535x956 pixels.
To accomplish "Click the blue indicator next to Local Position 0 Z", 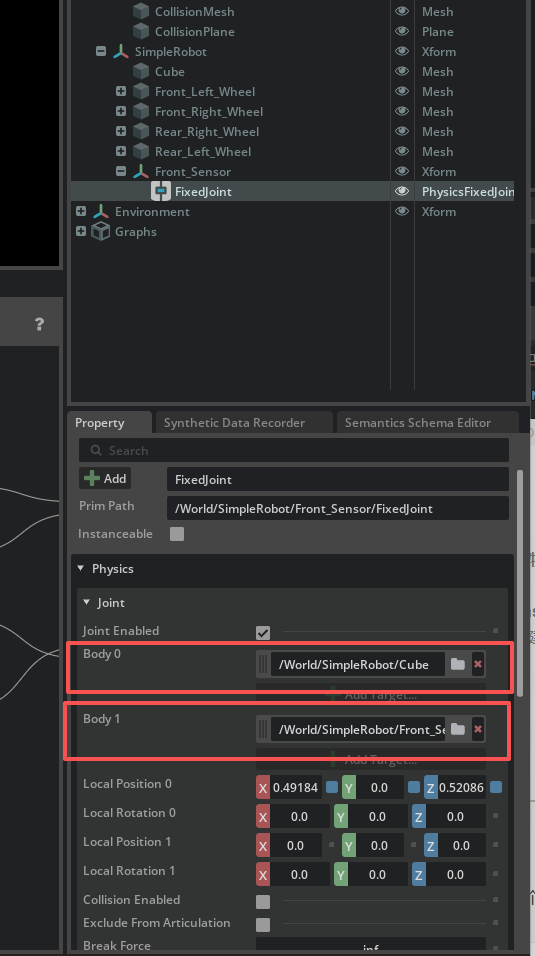I will click(x=496, y=787).
